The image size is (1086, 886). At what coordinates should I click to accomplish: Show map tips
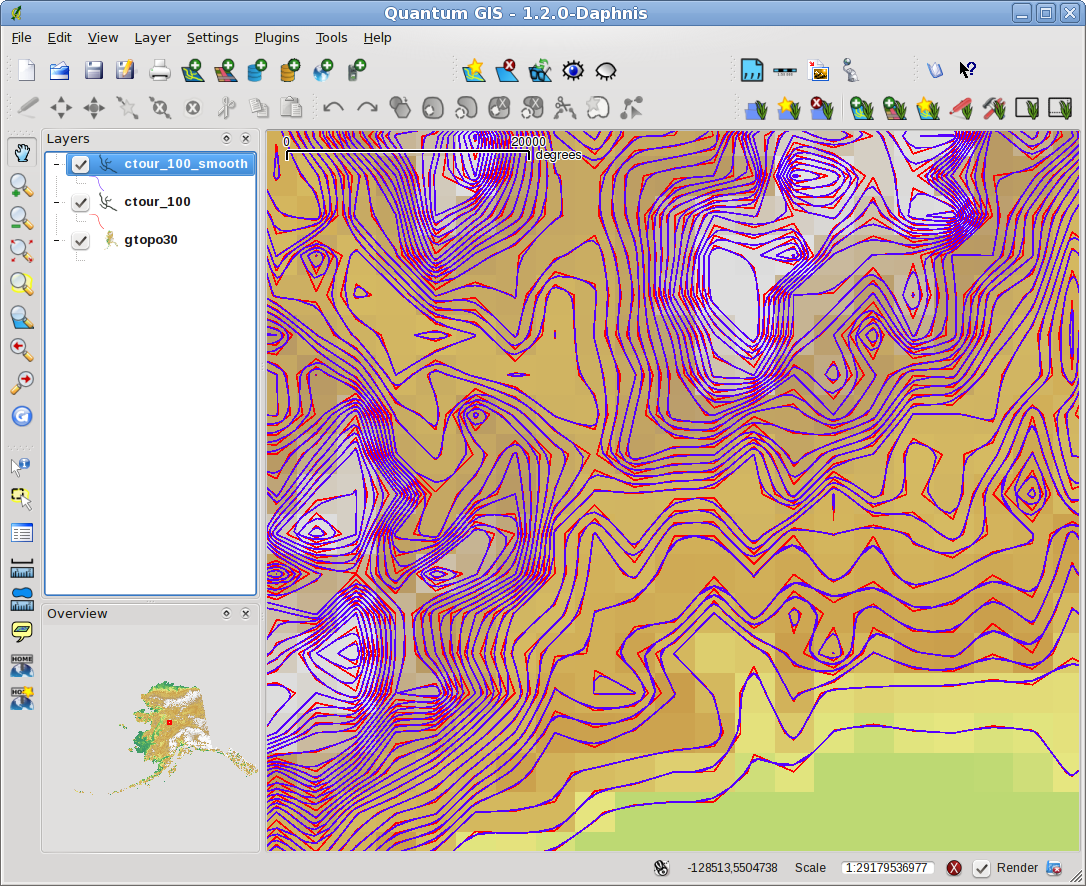click(21, 631)
